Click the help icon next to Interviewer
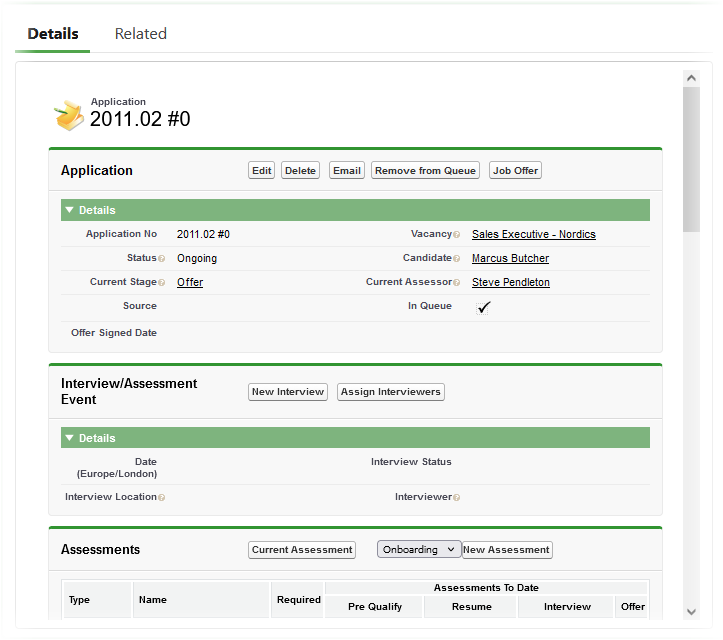 tap(457, 497)
